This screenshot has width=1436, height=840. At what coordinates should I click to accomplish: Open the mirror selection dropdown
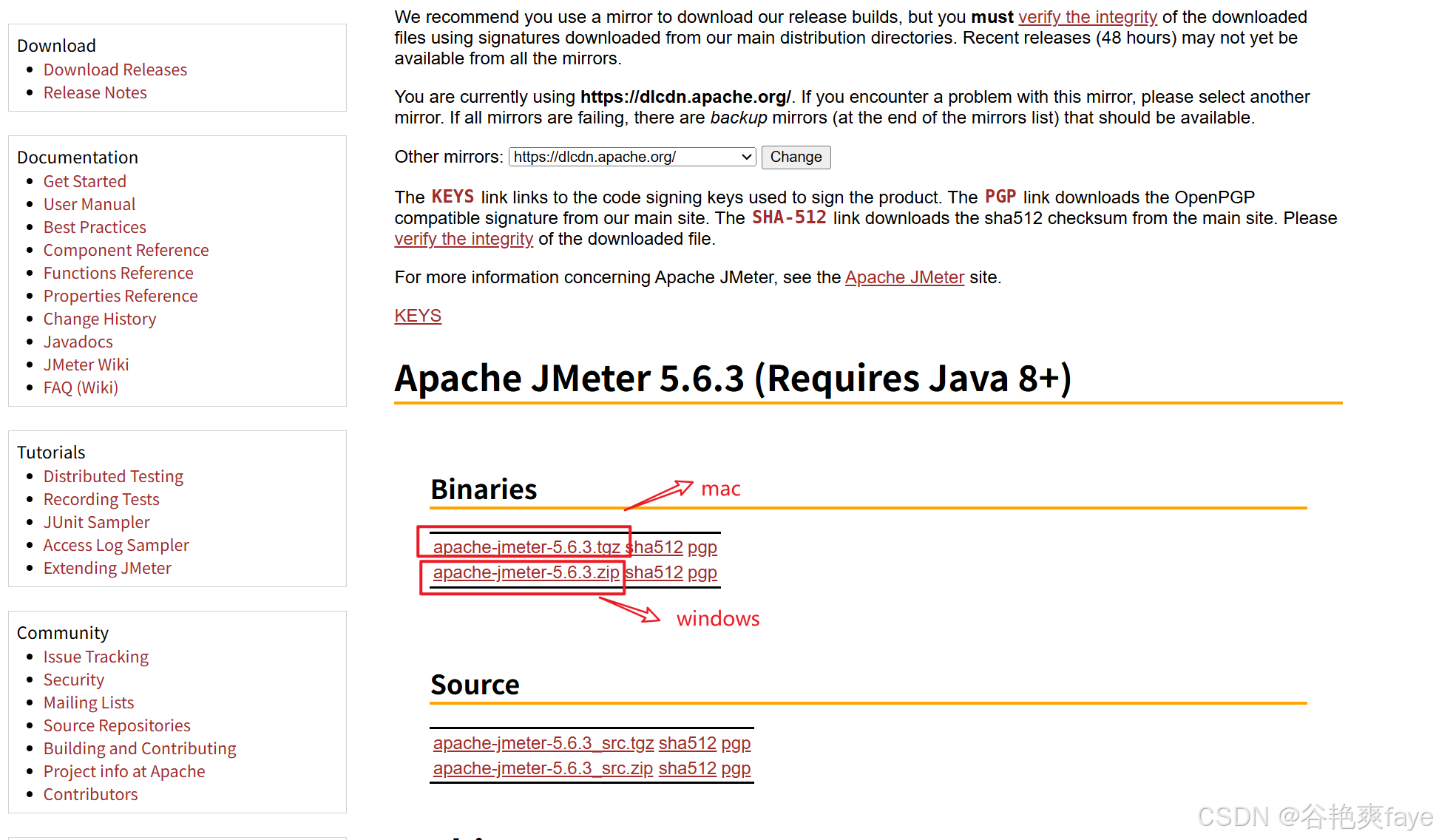631,157
